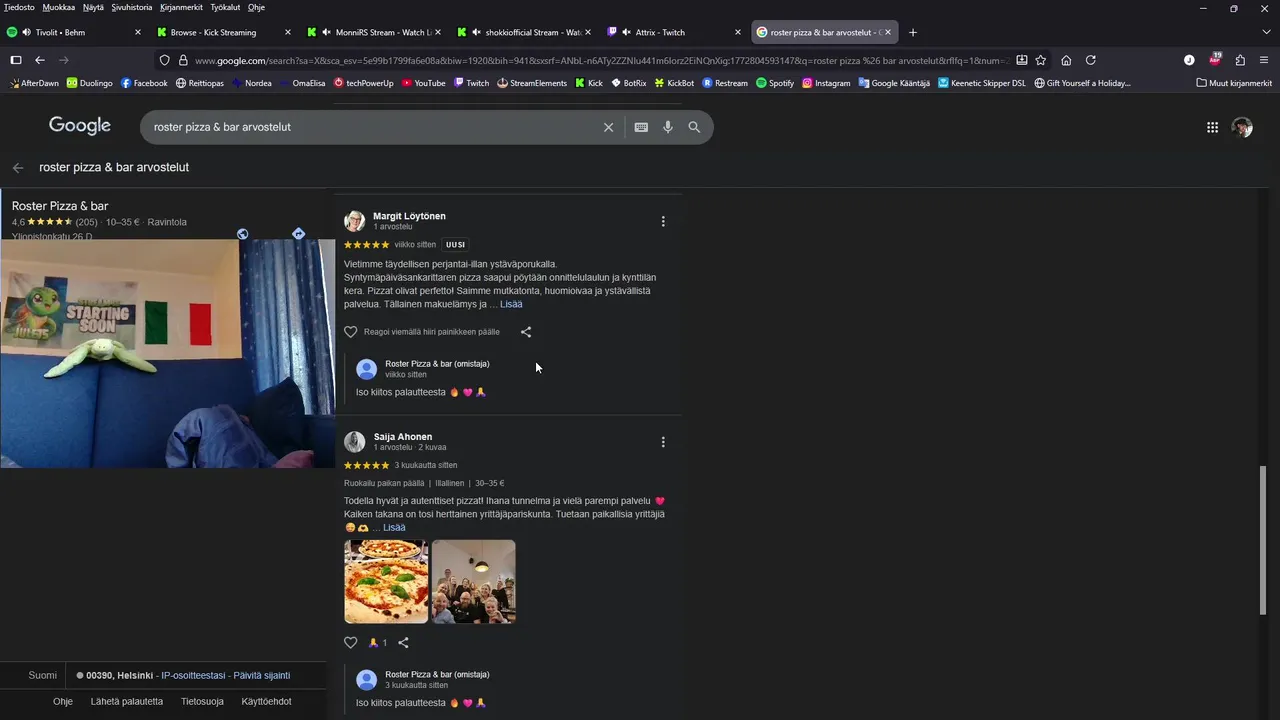This screenshot has width=1280, height=720.
Task: Open the Kirjanmerkit menu
Action: click(x=181, y=7)
